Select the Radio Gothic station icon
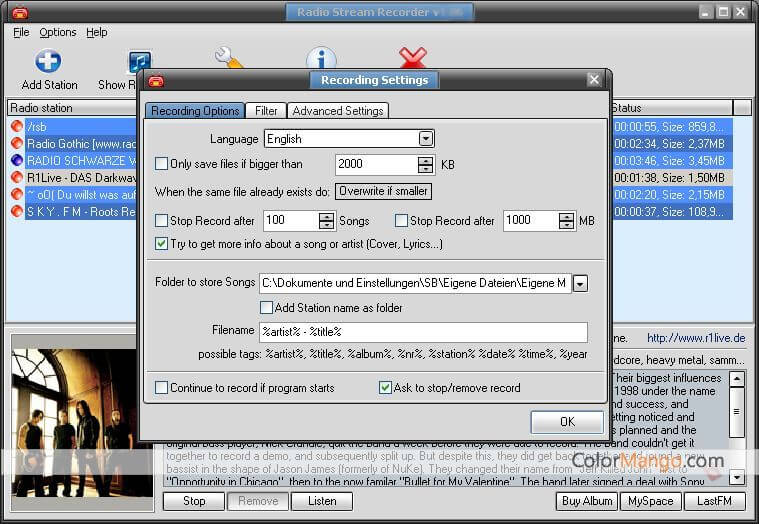 17,144
